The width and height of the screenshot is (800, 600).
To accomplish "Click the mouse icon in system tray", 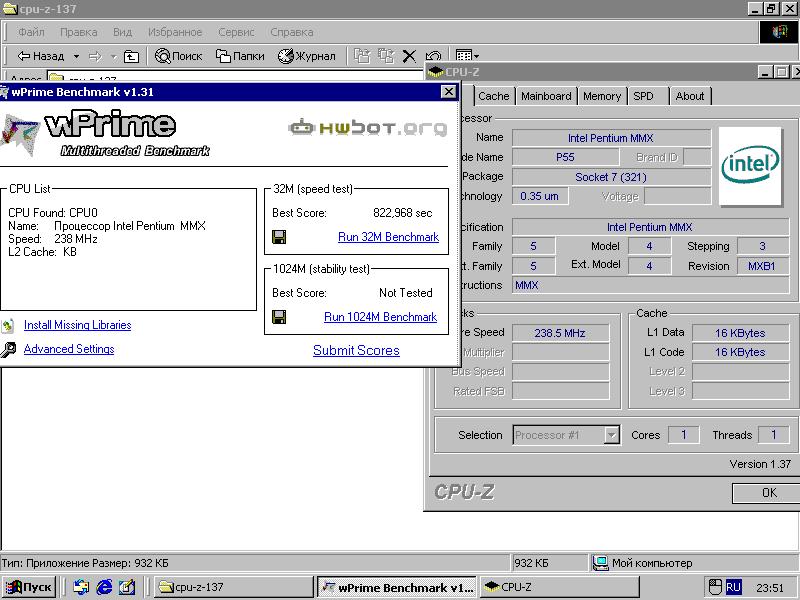I will (x=716, y=587).
